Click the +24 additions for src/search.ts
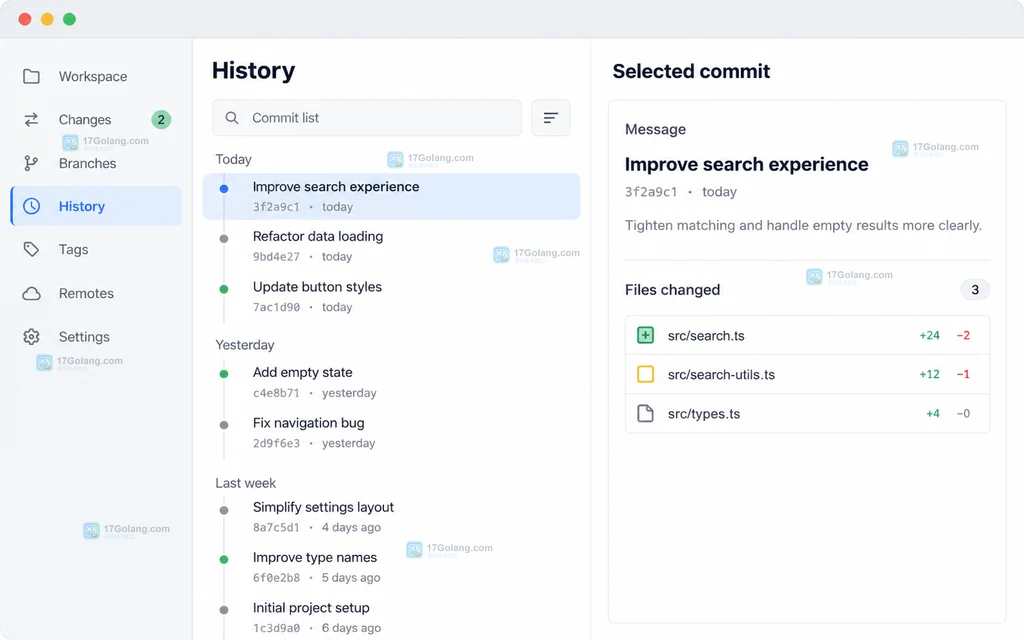 tap(929, 336)
